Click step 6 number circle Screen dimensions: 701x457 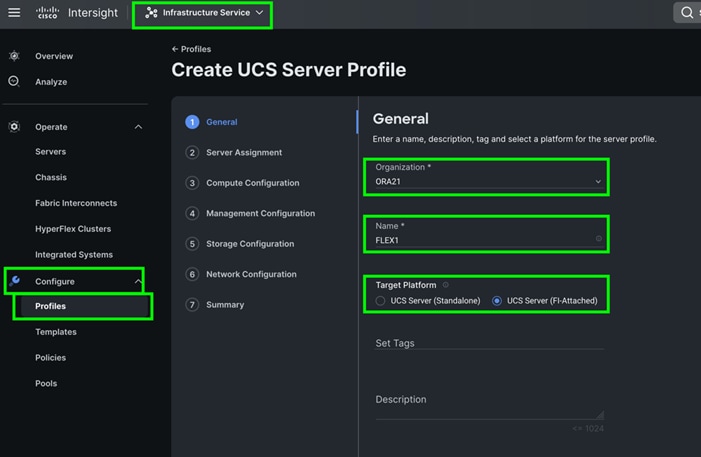click(x=192, y=274)
